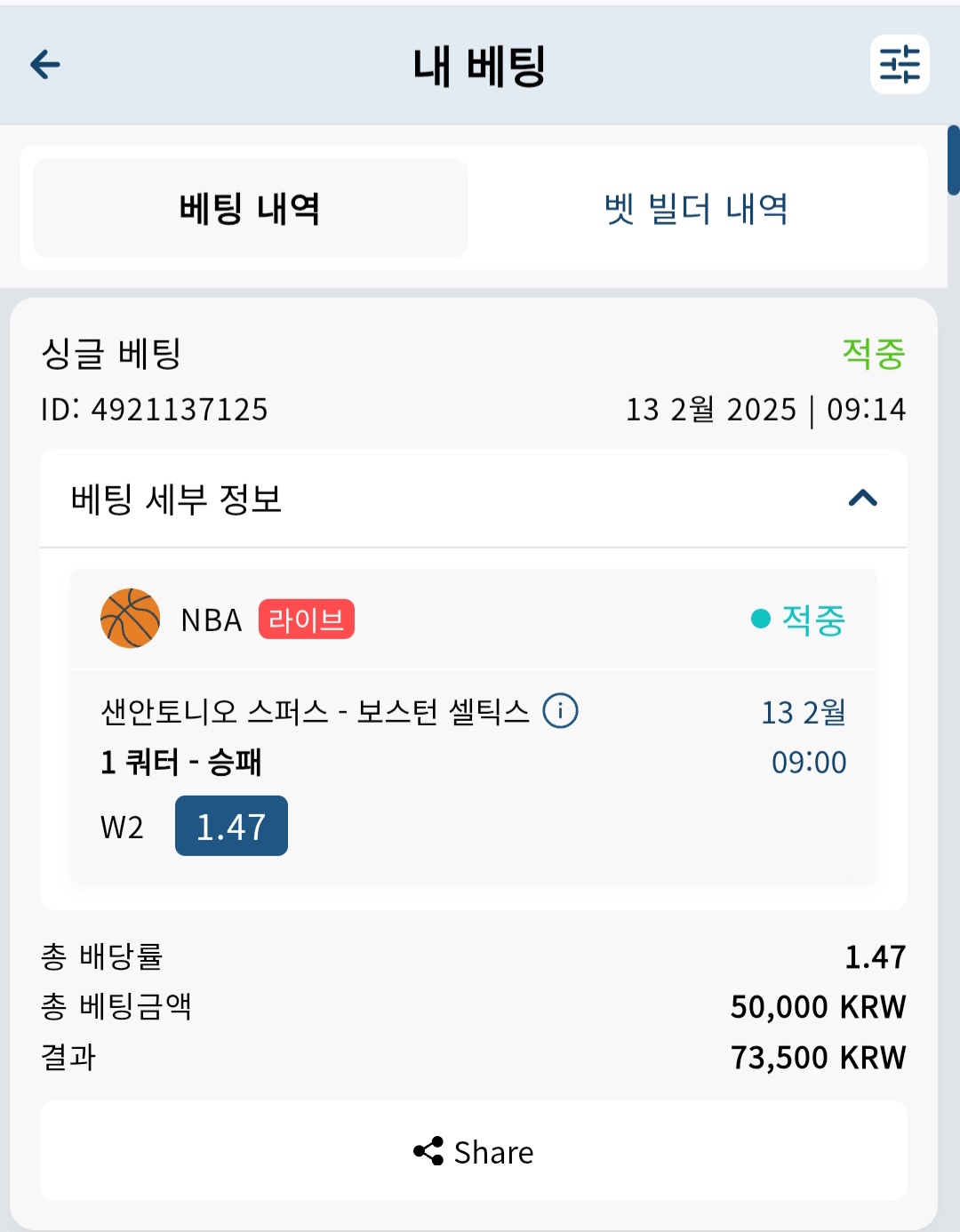Image resolution: width=960 pixels, height=1232 pixels.
Task: Collapse the 베팅 세부 정보 chevron
Action: (863, 498)
